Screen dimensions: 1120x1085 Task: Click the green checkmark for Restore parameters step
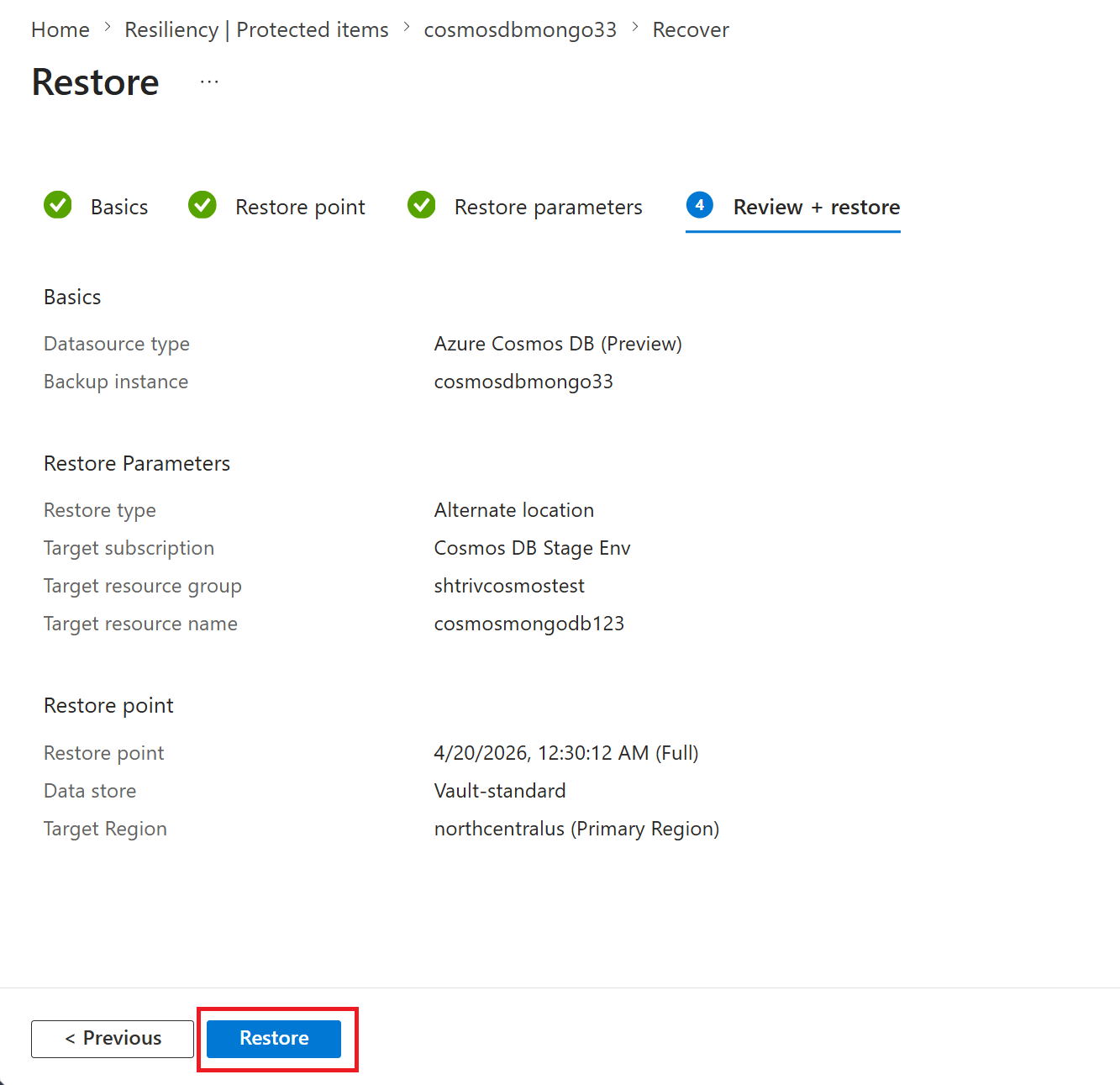tap(422, 204)
